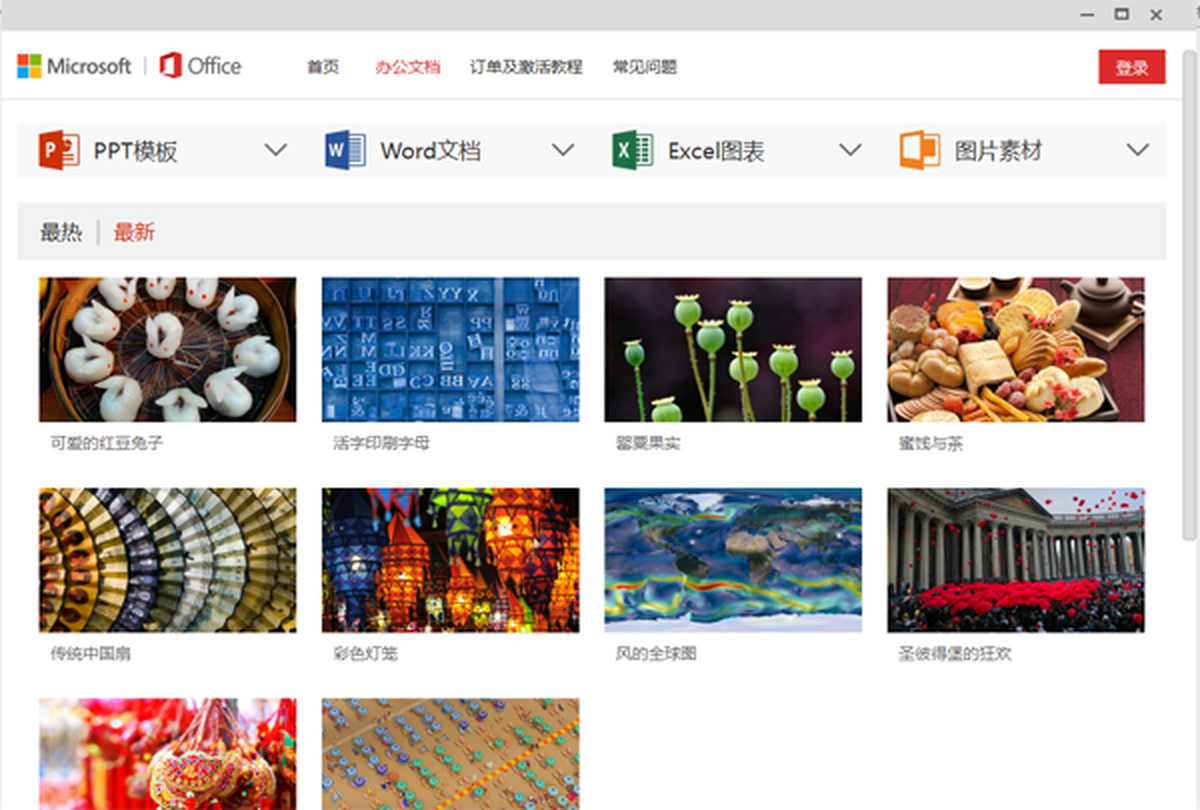Click the orange picture icon beside 图片素材
Viewport: 1200px width, 810px height.
point(919,150)
